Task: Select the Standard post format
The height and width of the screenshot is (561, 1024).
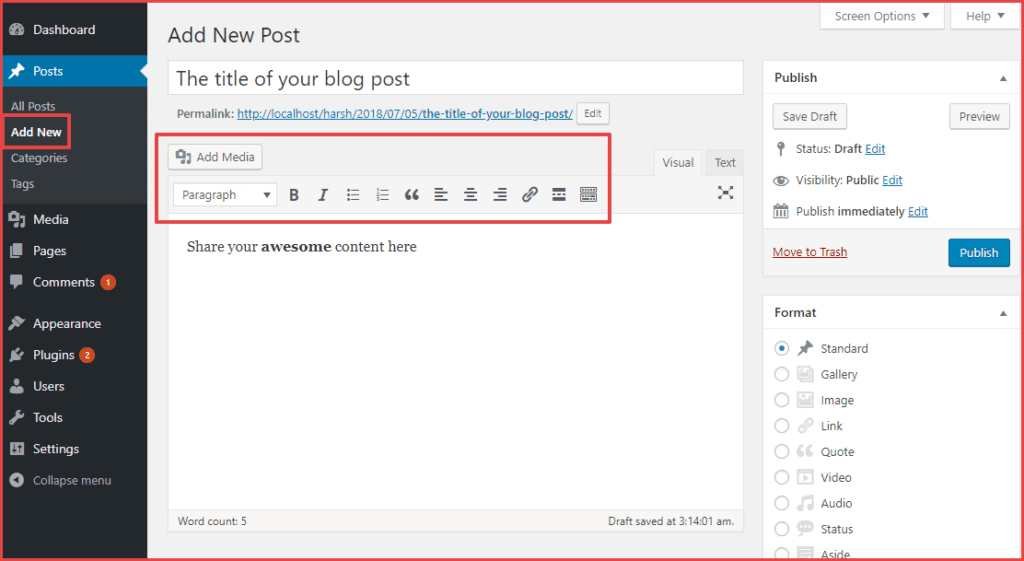Action: [782, 349]
